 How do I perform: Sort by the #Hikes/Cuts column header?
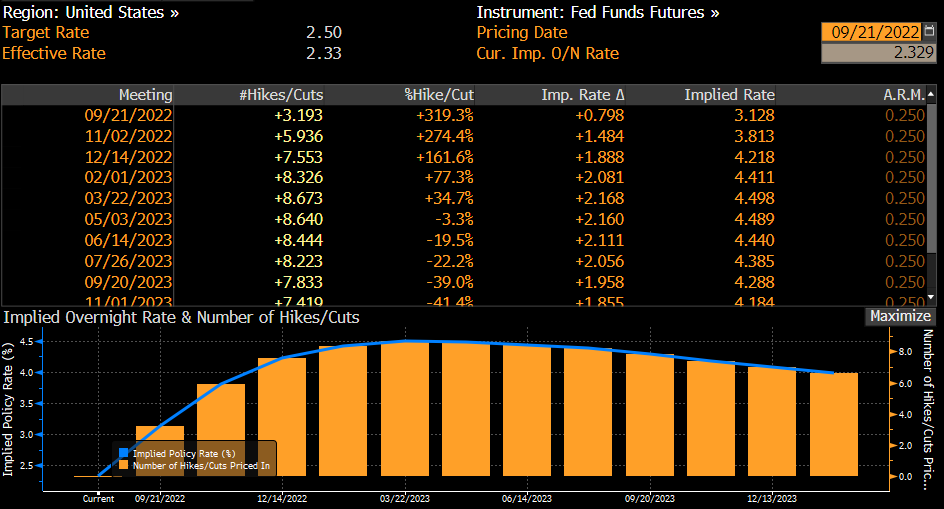[281, 95]
